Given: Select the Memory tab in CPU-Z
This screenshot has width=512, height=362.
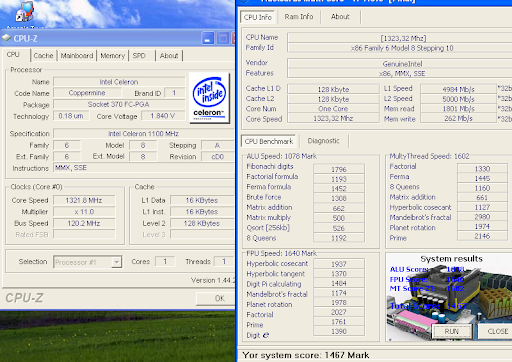Looking at the screenshot, I should click(112, 56).
